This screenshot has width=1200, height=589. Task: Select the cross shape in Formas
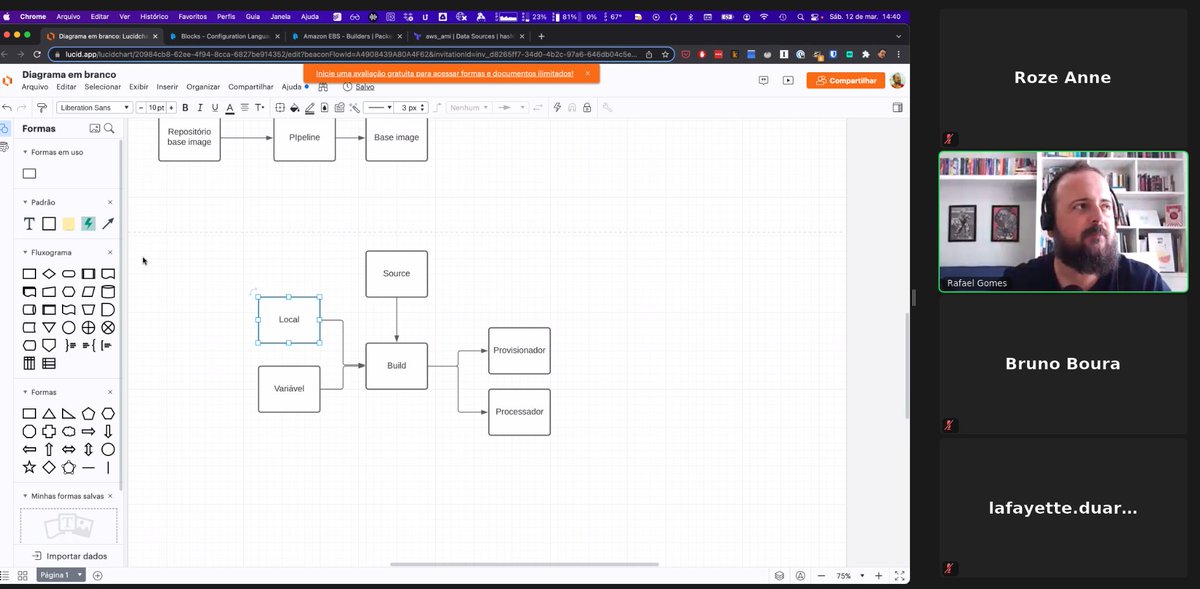(49, 431)
